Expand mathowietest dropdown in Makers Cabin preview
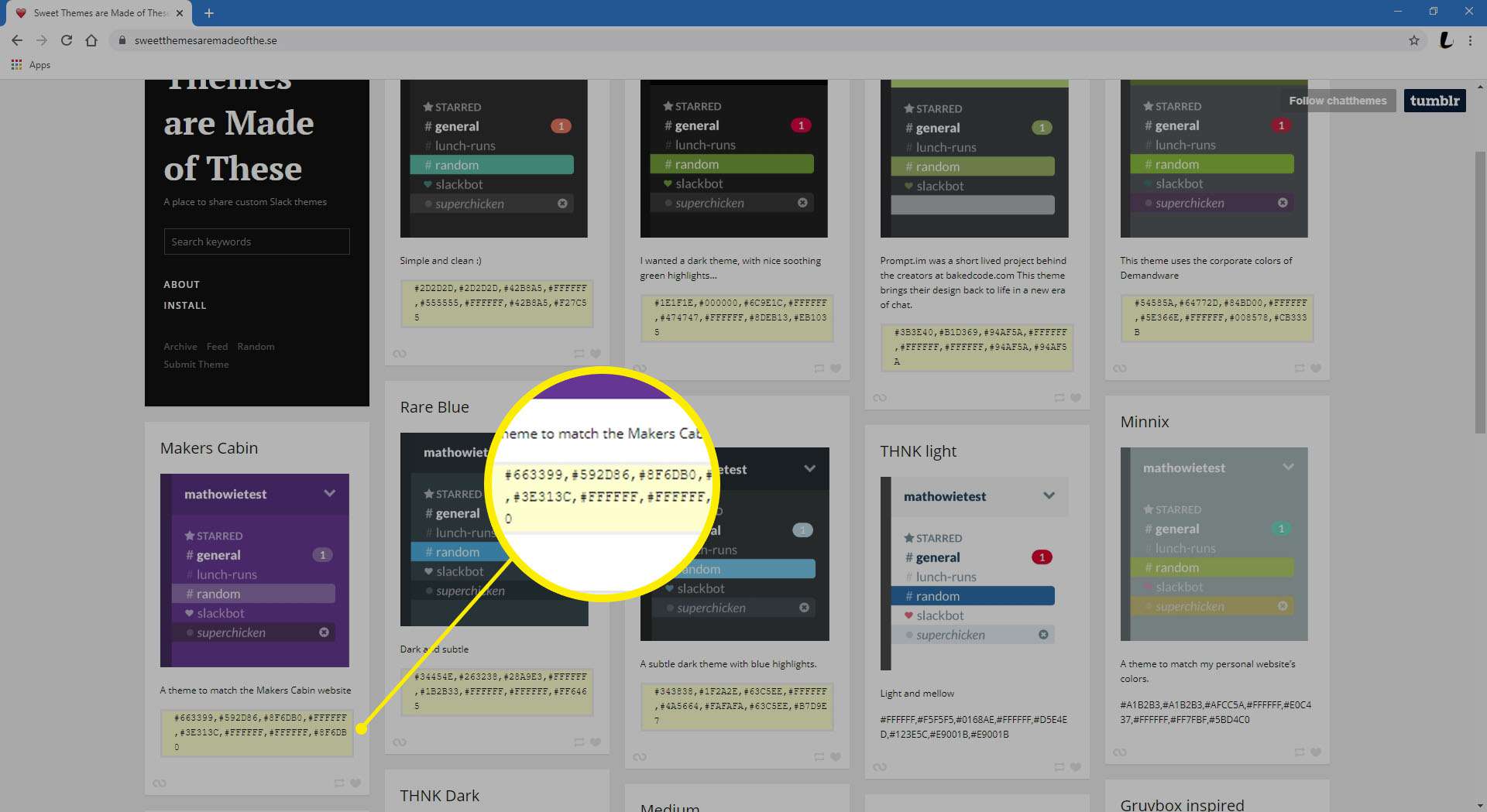 pos(329,494)
